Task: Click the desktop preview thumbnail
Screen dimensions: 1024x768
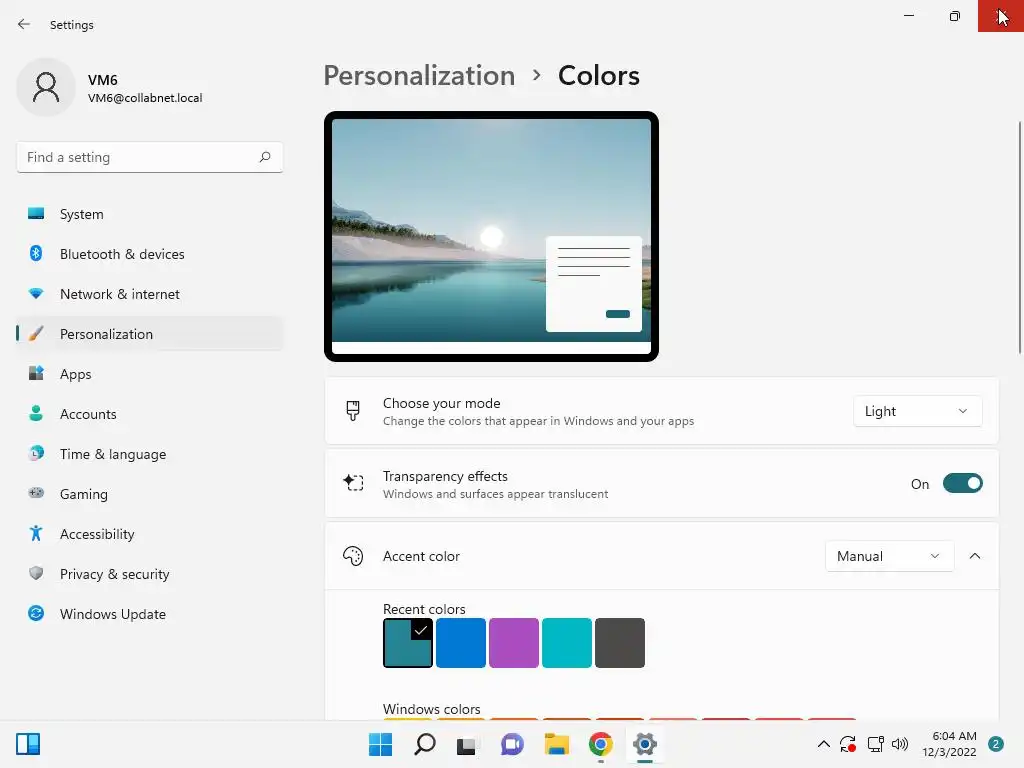Action: 491,236
